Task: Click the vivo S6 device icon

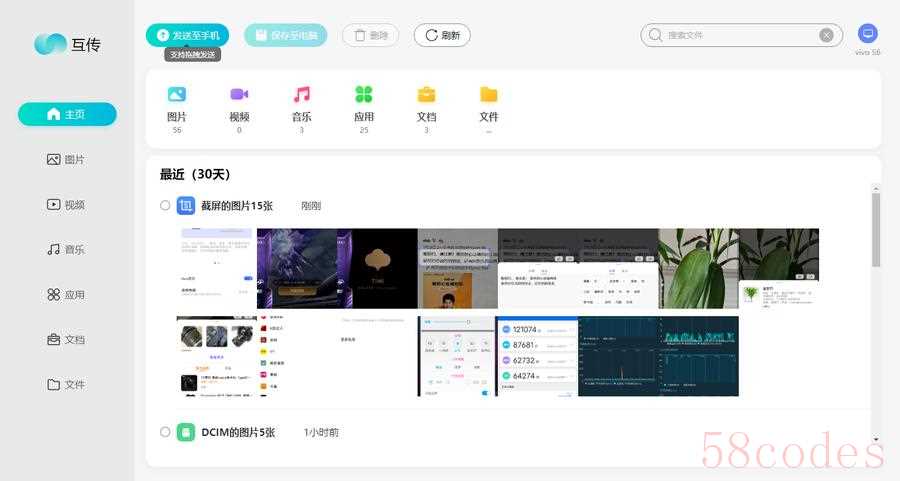Action: tap(867, 34)
